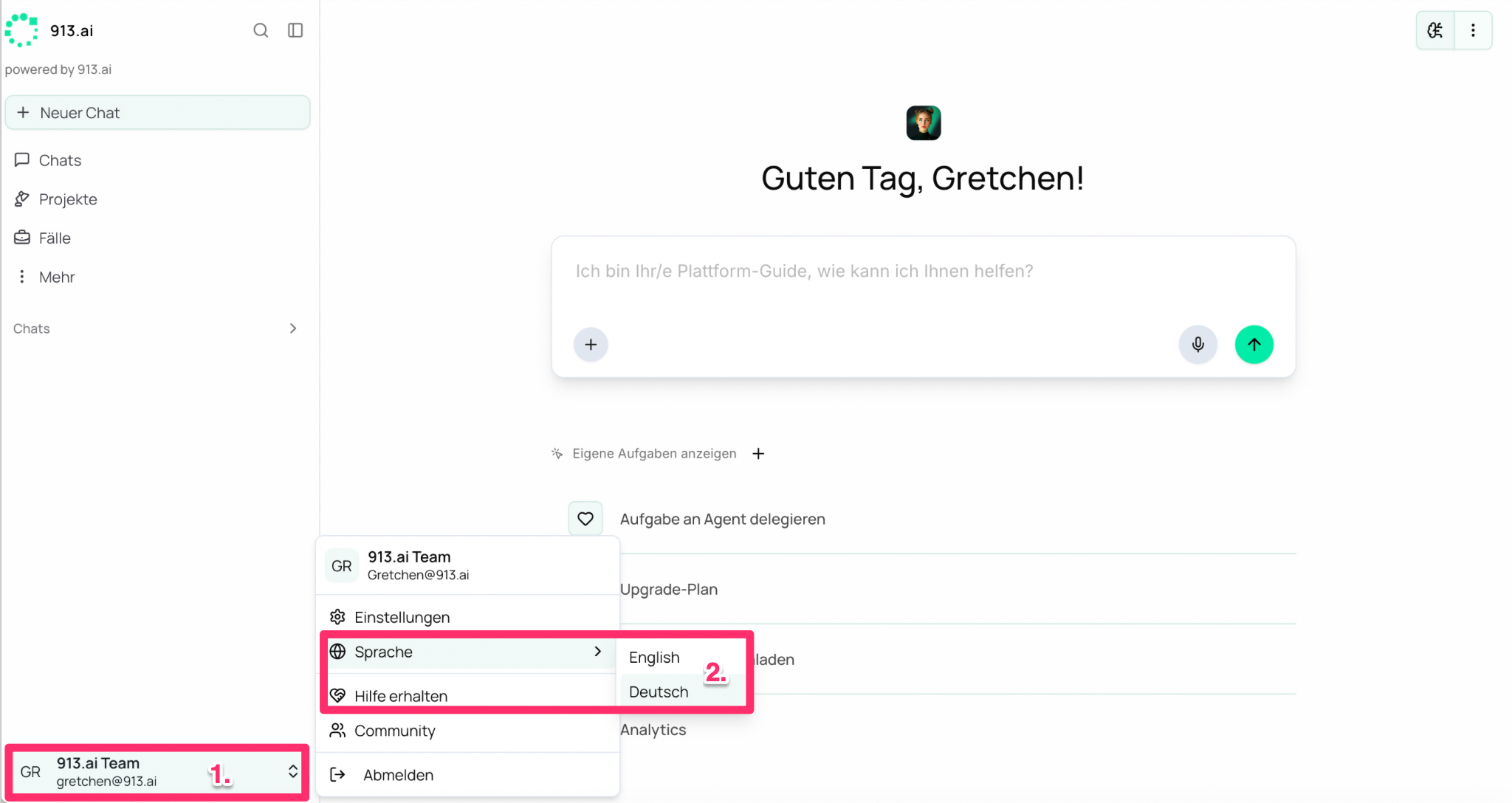
Task: Click the 'powered by 913.ai' text
Action: click(x=58, y=69)
